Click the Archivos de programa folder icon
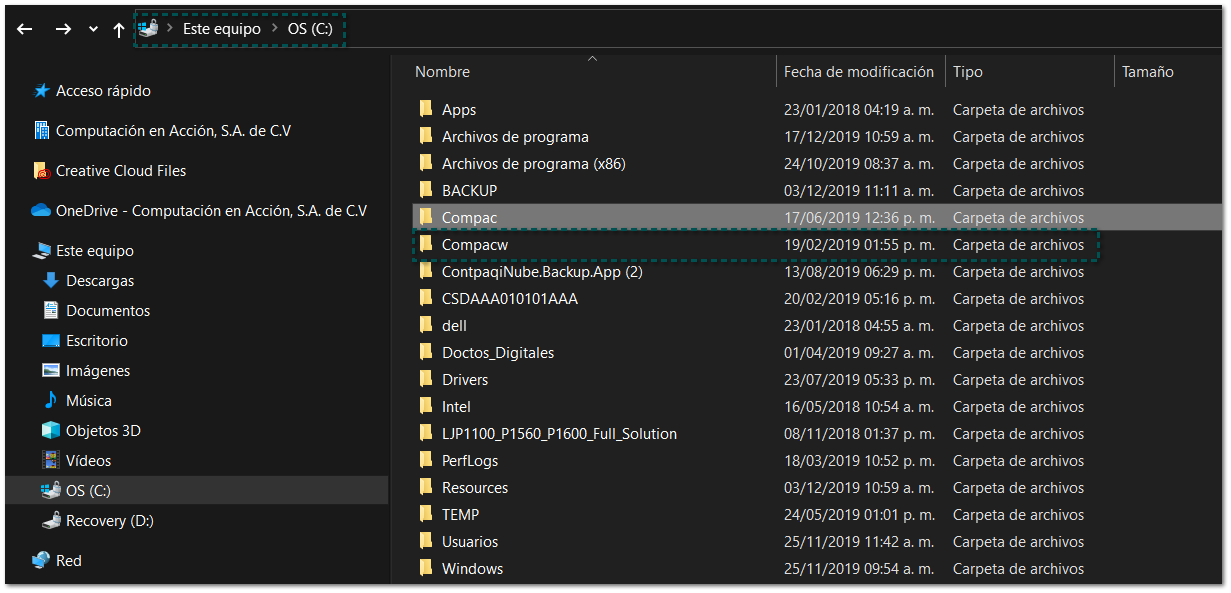Image resolution: width=1231 pixels, height=593 pixels. click(x=426, y=137)
